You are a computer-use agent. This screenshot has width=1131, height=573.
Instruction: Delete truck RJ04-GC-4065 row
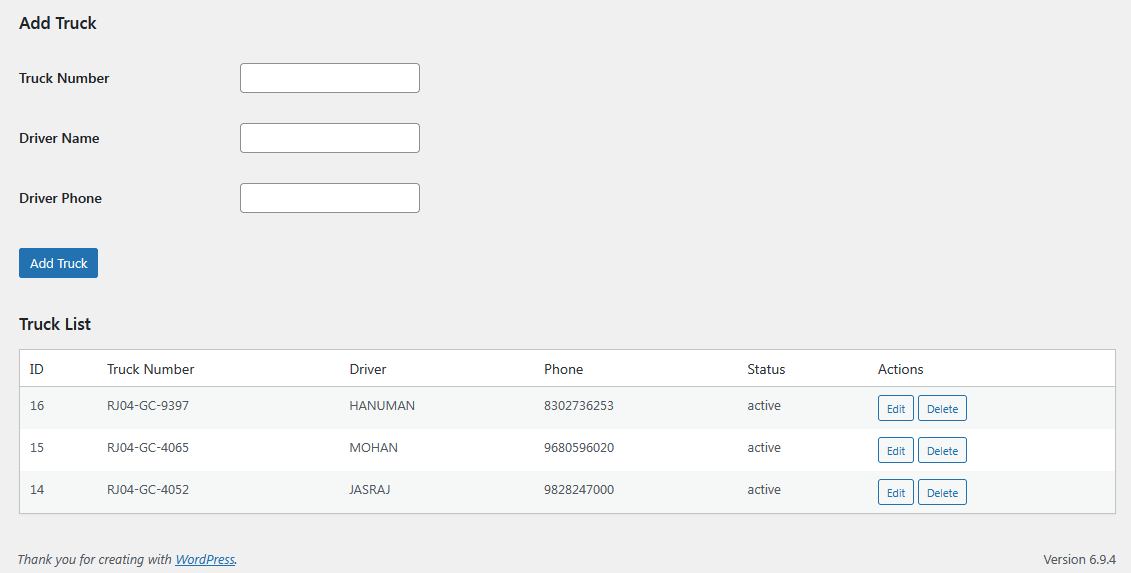click(x=942, y=450)
